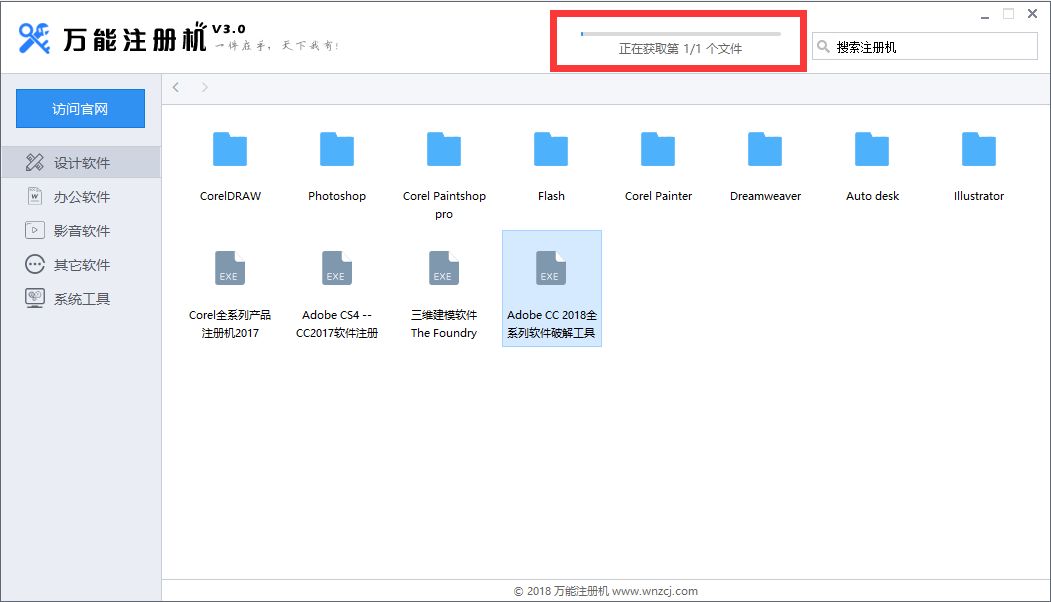Switch to 其它软件 category
This screenshot has height=602, width=1051.
(x=80, y=265)
